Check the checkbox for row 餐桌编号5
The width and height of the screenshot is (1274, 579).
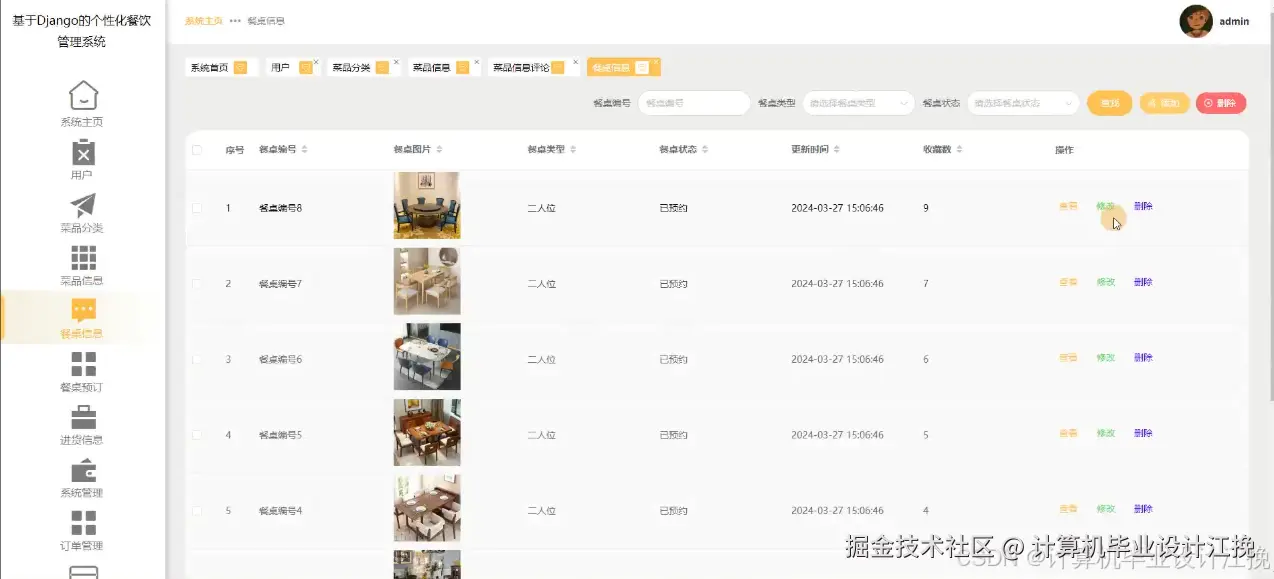coord(197,435)
